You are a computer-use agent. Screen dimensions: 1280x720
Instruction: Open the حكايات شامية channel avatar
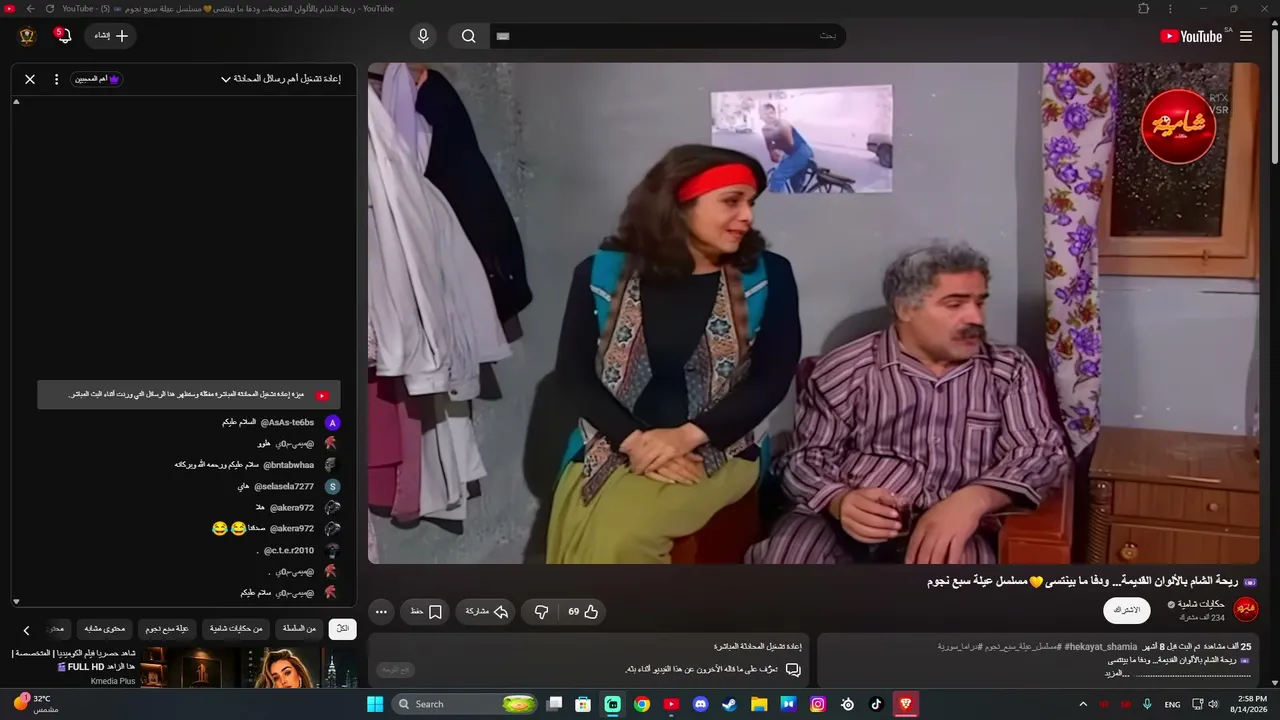pos(1246,609)
